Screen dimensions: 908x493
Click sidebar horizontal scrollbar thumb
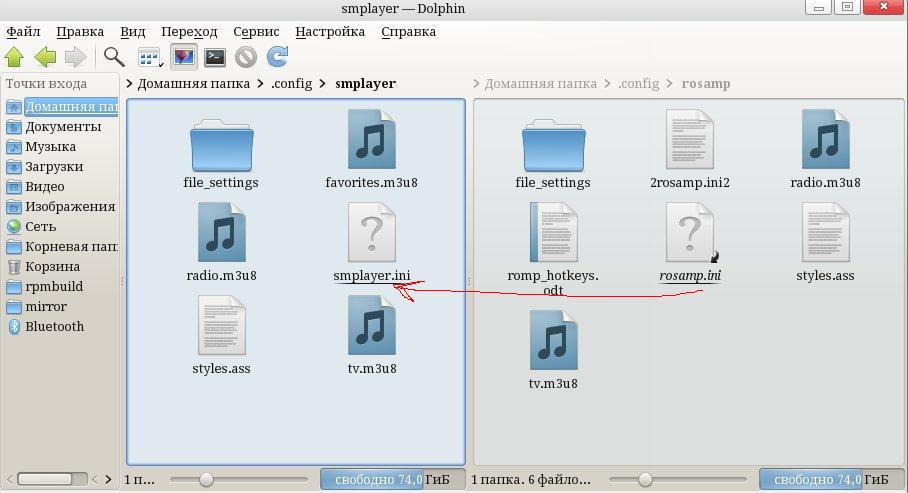[x=45, y=479]
